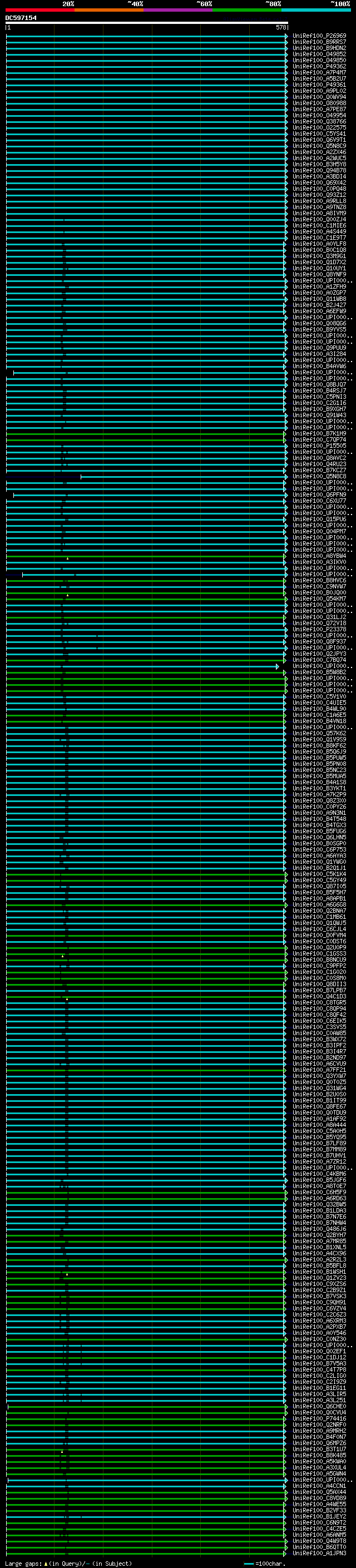Select the UniRef100_B7V5A3 label
Screen dimensions: 356x1568
(x=319, y=1363)
